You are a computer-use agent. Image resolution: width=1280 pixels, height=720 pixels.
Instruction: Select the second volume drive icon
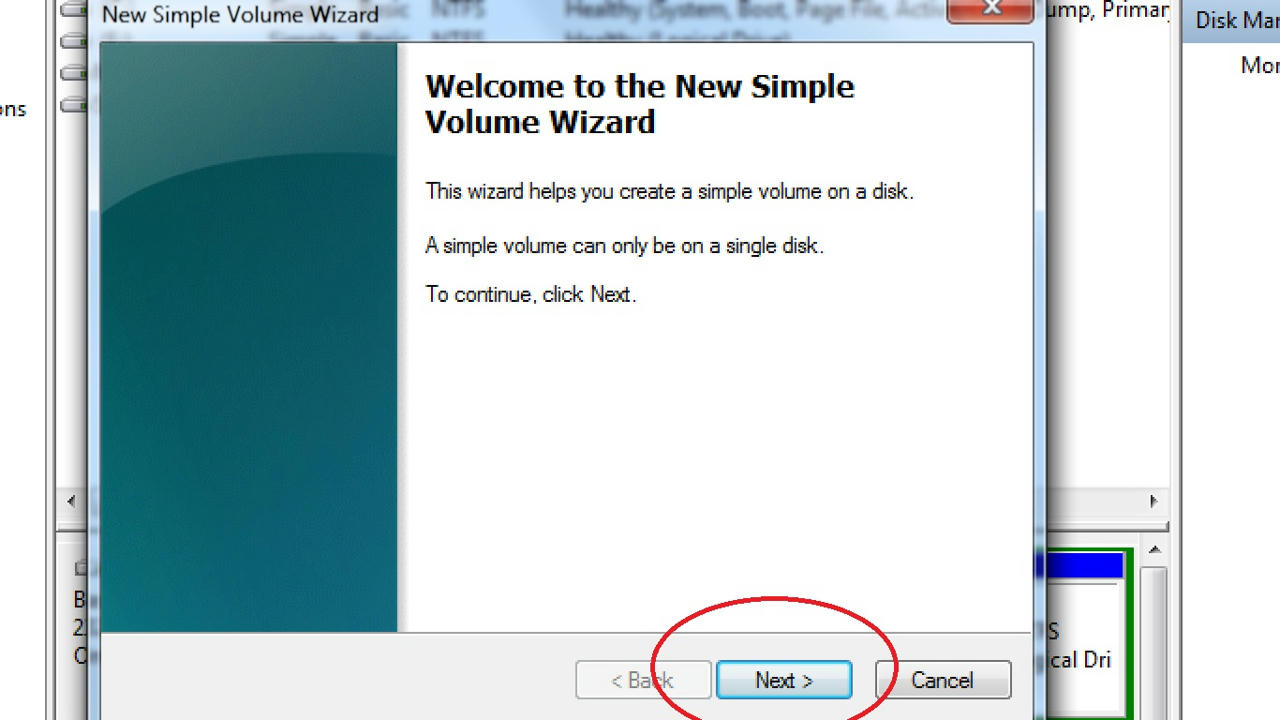pos(75,42)
